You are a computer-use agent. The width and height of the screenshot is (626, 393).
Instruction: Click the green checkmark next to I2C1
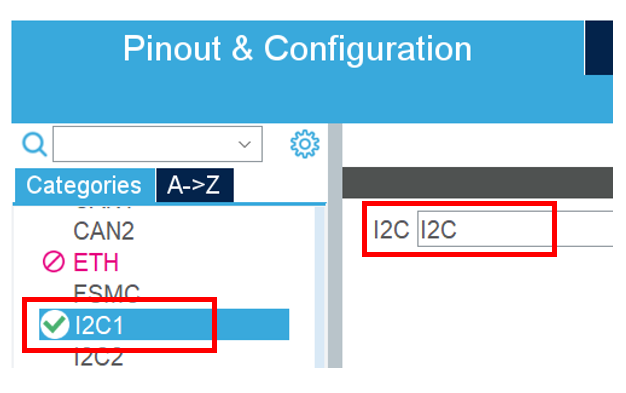pos(54,324)
